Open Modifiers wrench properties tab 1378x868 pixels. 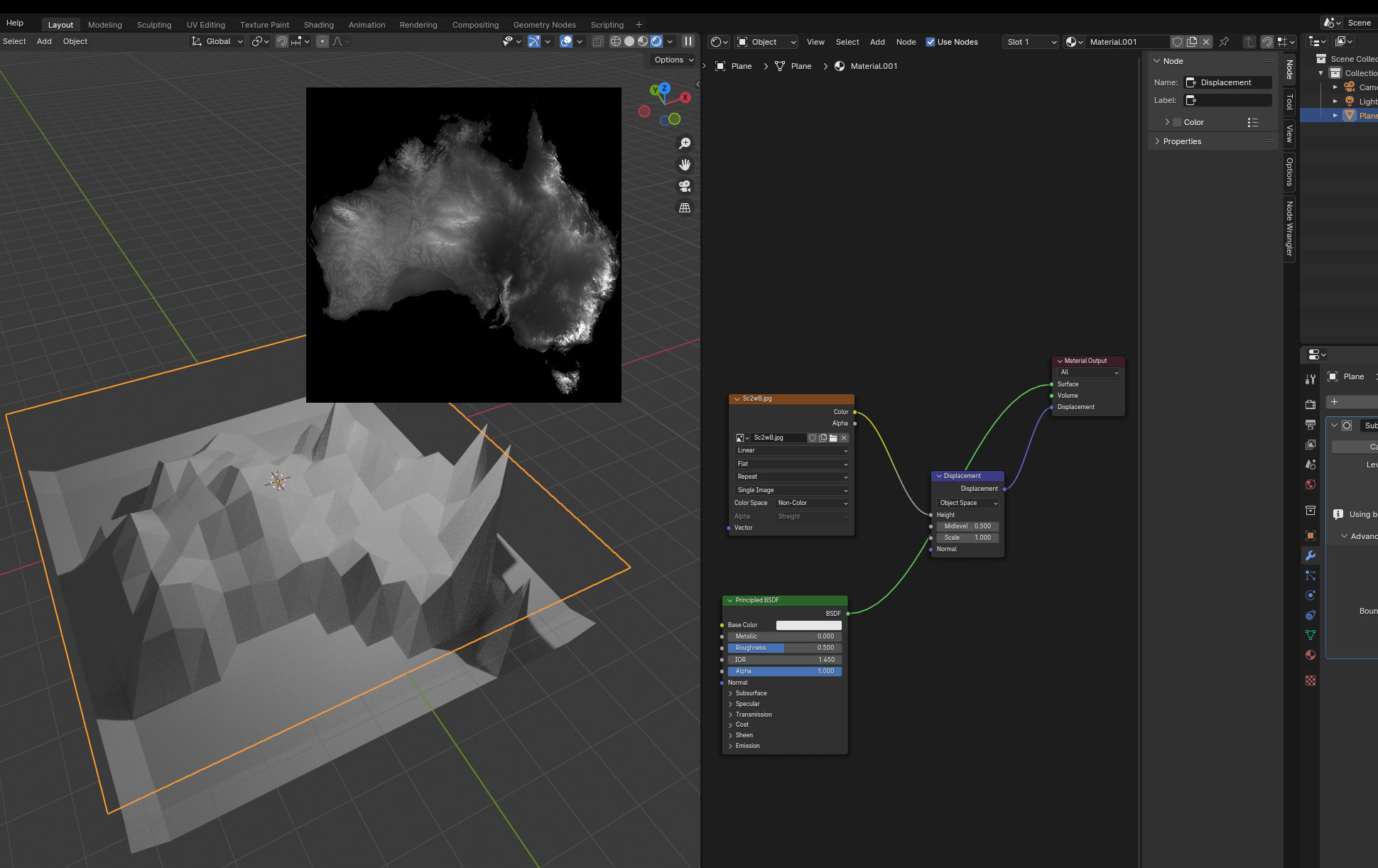tap(1311, 555)
